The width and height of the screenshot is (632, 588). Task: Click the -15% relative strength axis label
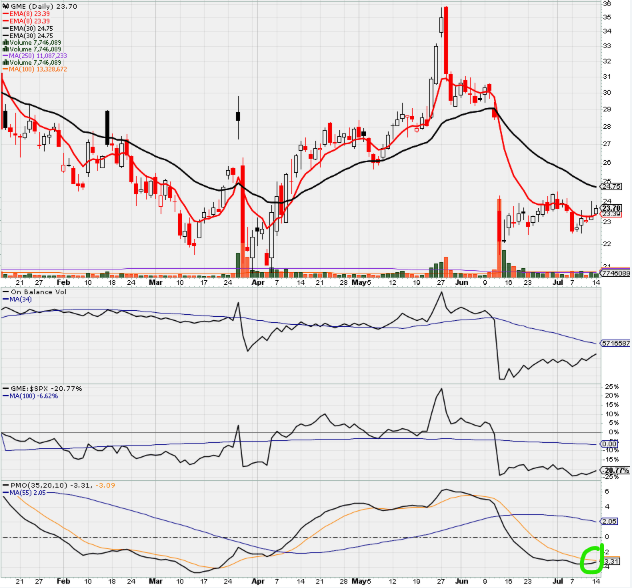[x=611, y=459]
